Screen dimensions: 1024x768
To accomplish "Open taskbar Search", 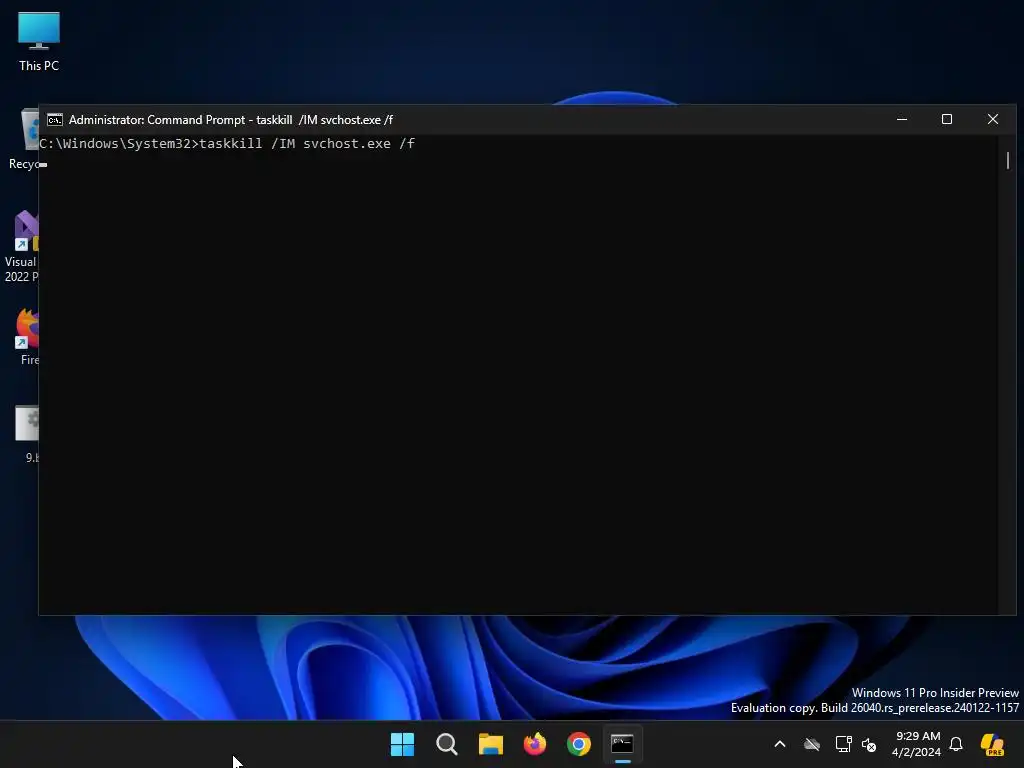I will (447, 744).
